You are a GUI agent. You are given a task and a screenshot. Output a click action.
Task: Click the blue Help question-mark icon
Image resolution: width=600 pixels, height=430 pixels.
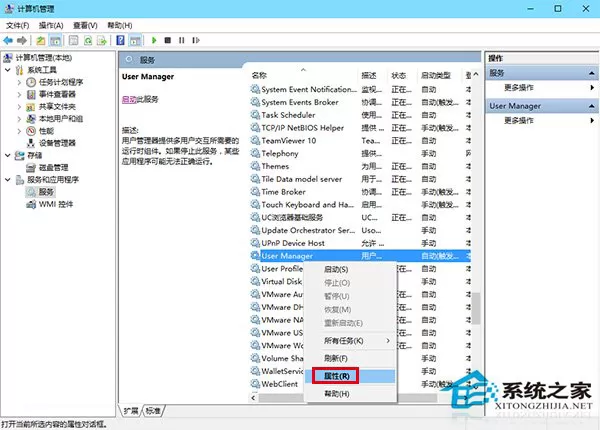pyautogui.click(x=121, y=40)
